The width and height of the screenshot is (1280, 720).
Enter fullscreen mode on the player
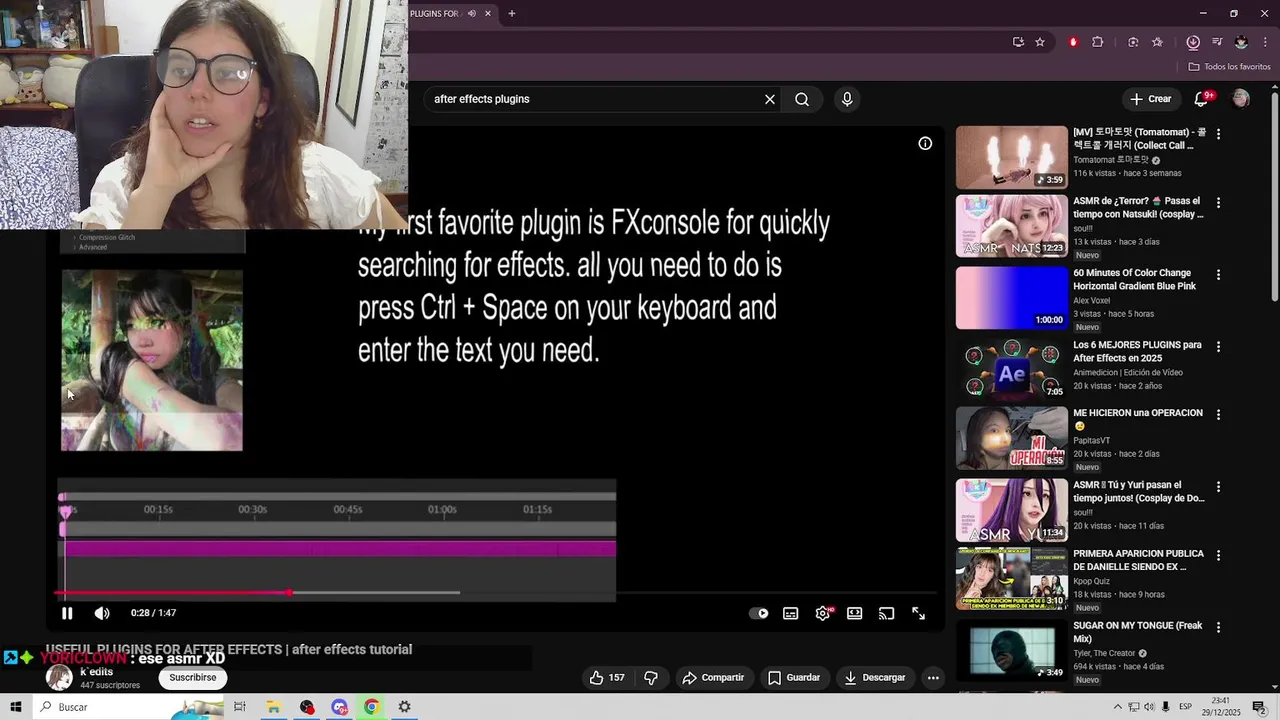point(919,614)
